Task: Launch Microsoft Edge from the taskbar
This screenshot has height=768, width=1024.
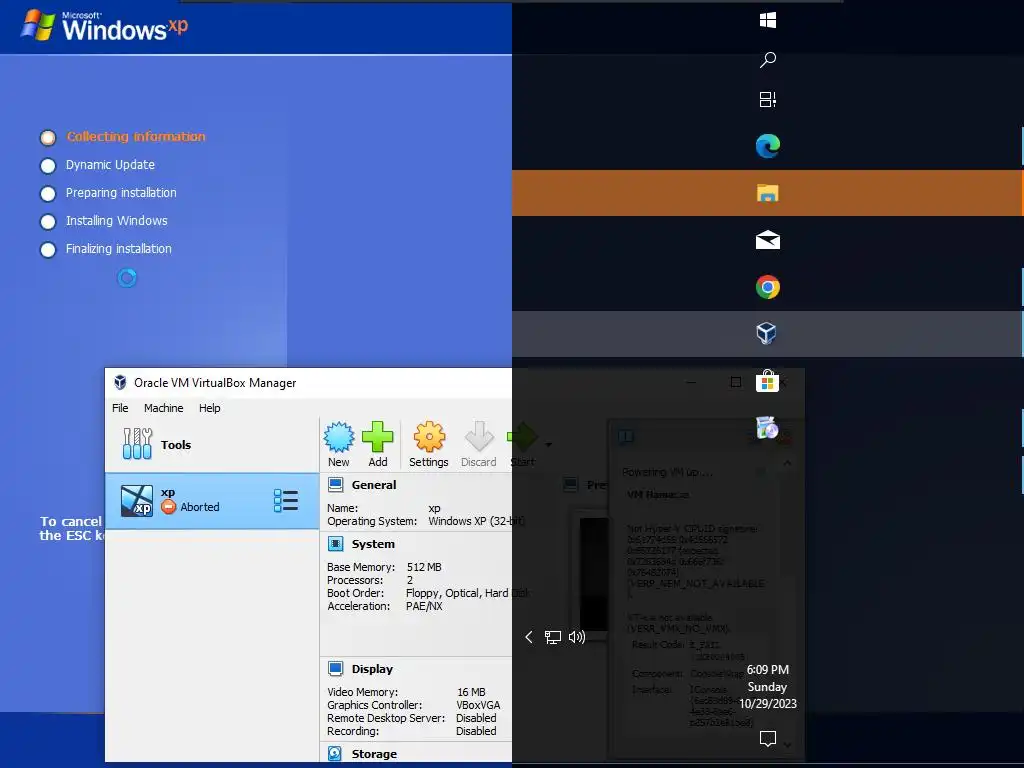Action: [x=768, y=146]
